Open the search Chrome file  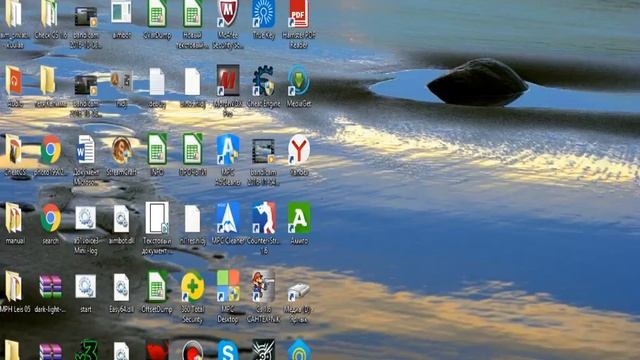click(x=50, y=218)
